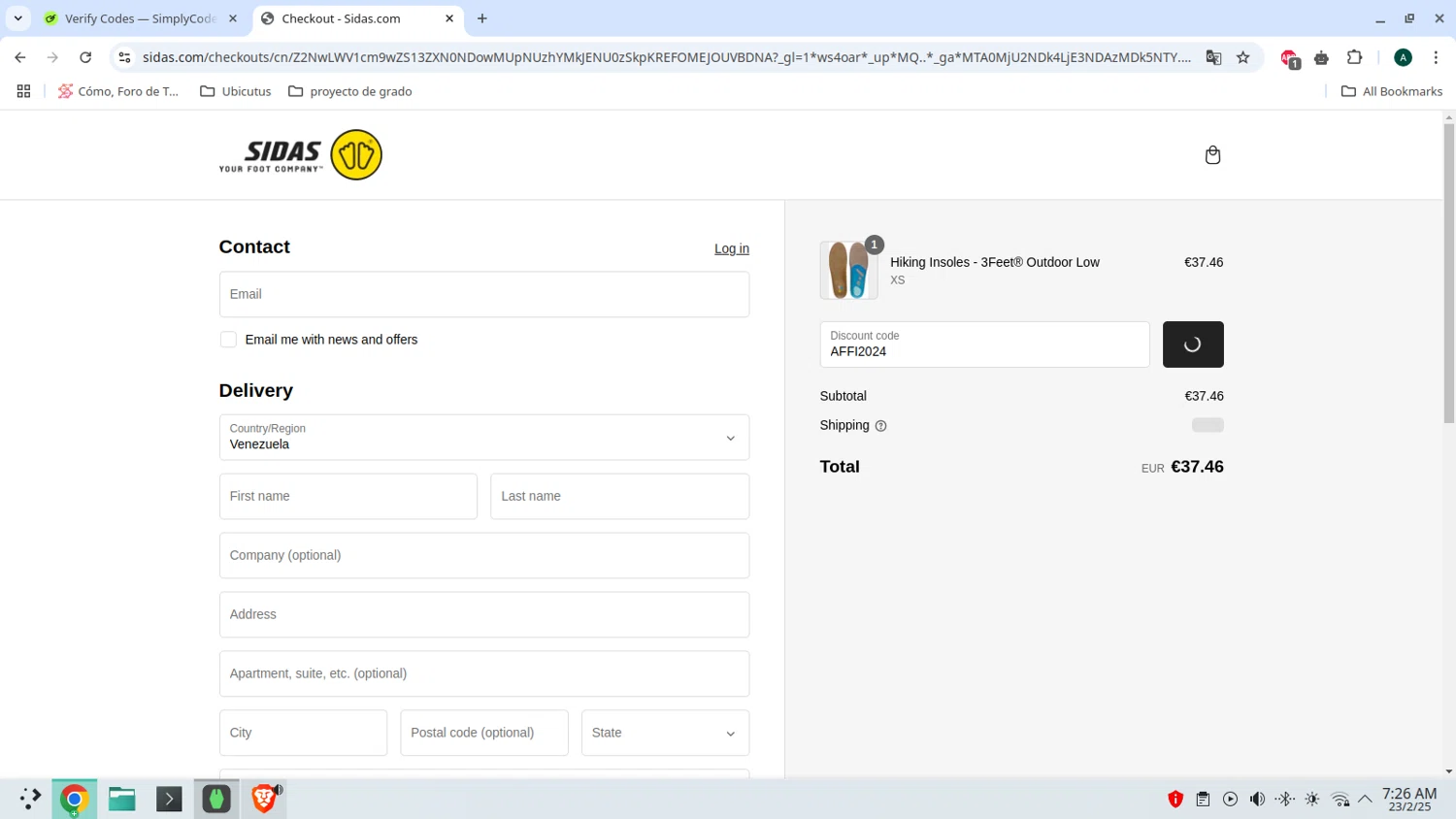1456x819 pixels.
Task: Toggle Email me with news and offers
Action: point(228,340)
